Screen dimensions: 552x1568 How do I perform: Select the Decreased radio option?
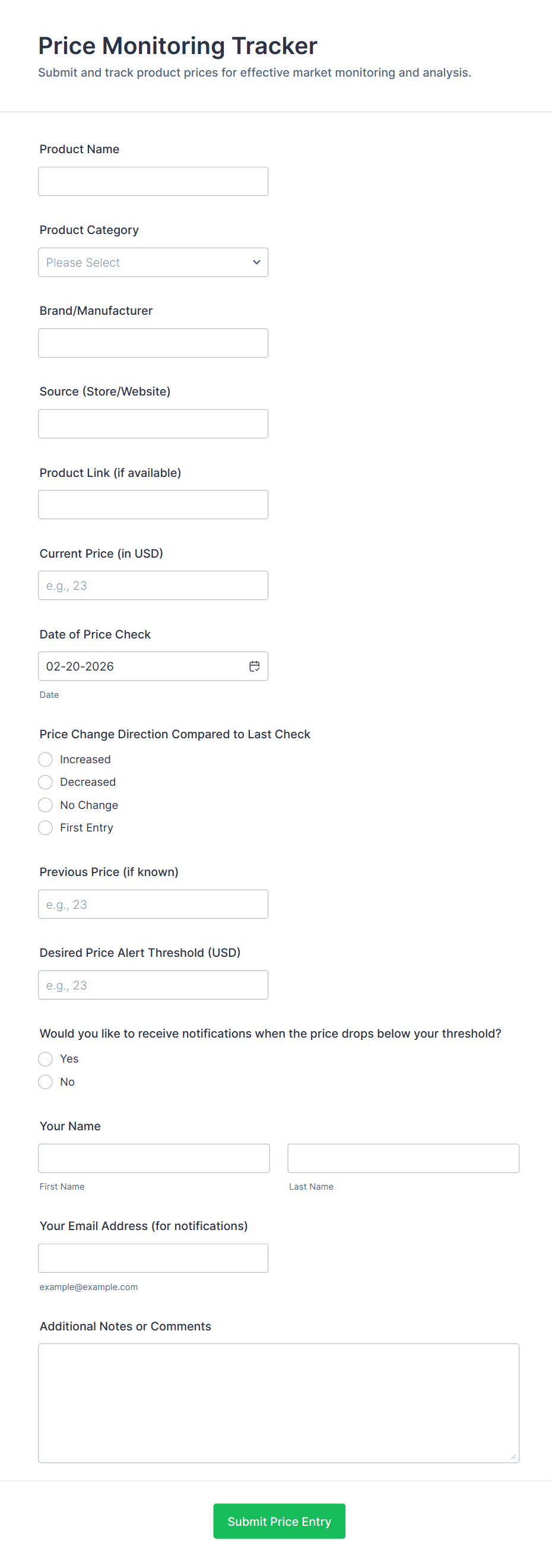[x=46, y=782]
